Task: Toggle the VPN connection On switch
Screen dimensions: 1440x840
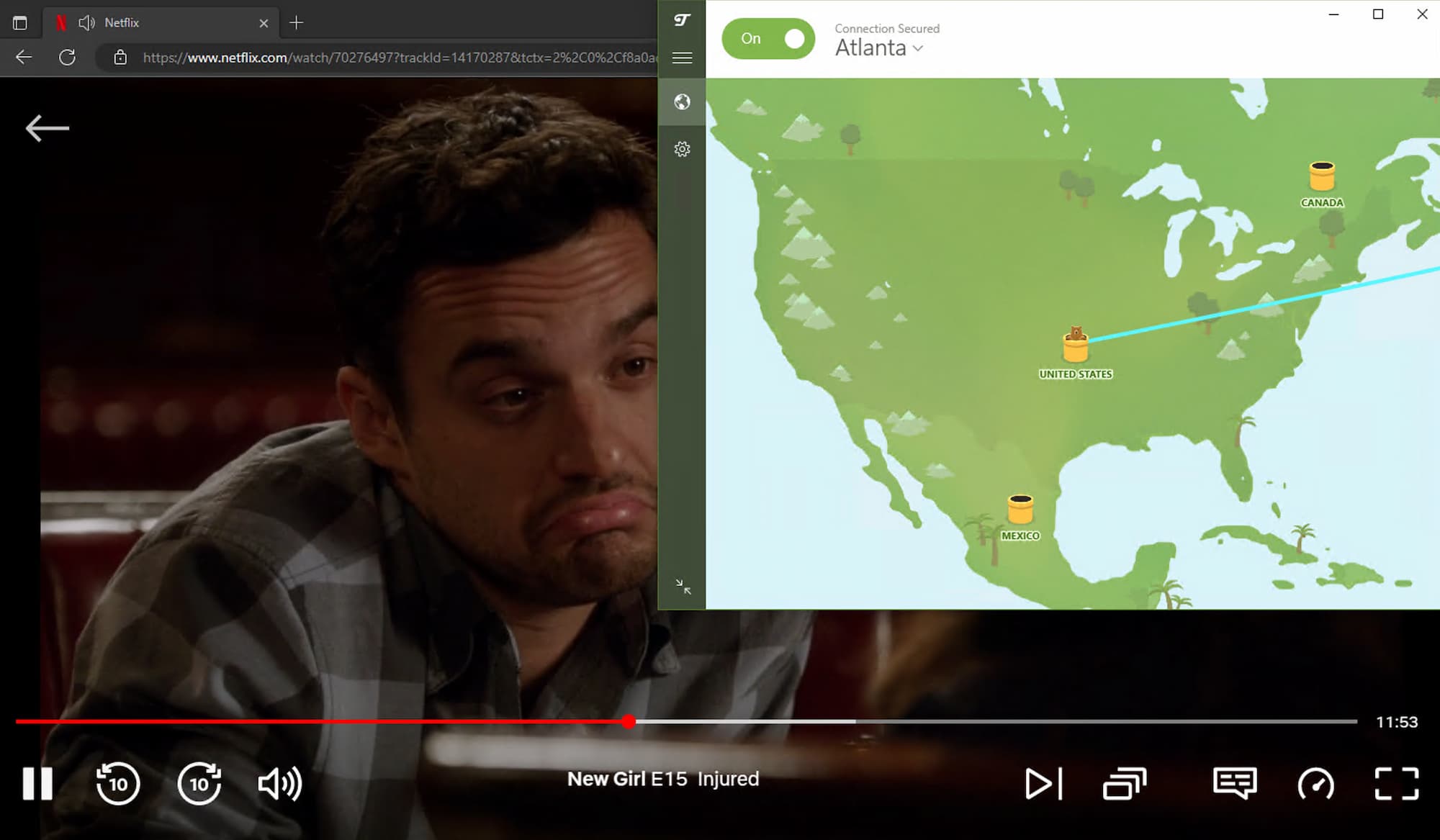Action: (769, 39)
